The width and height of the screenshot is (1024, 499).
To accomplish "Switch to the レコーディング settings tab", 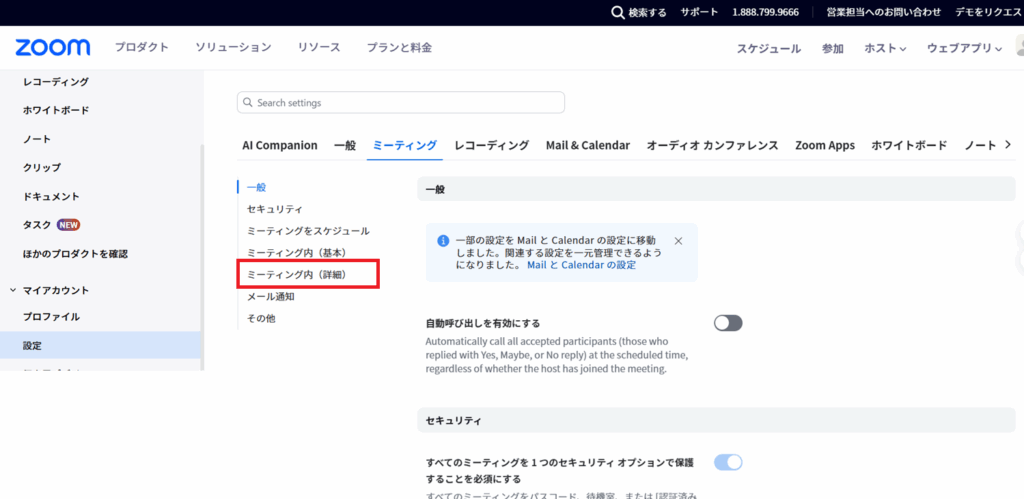I will (492, 145).
